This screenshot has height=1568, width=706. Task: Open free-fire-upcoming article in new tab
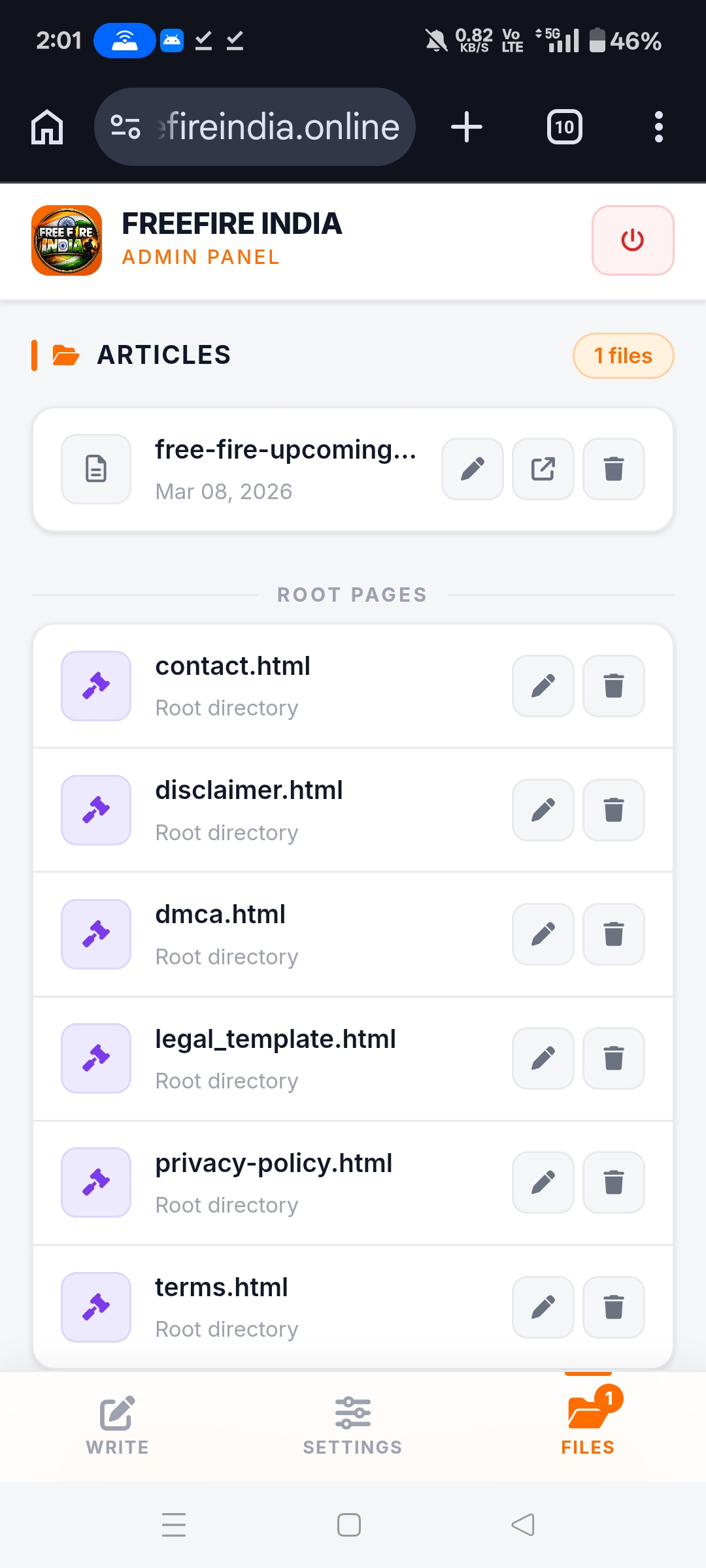tap(543, 469)
